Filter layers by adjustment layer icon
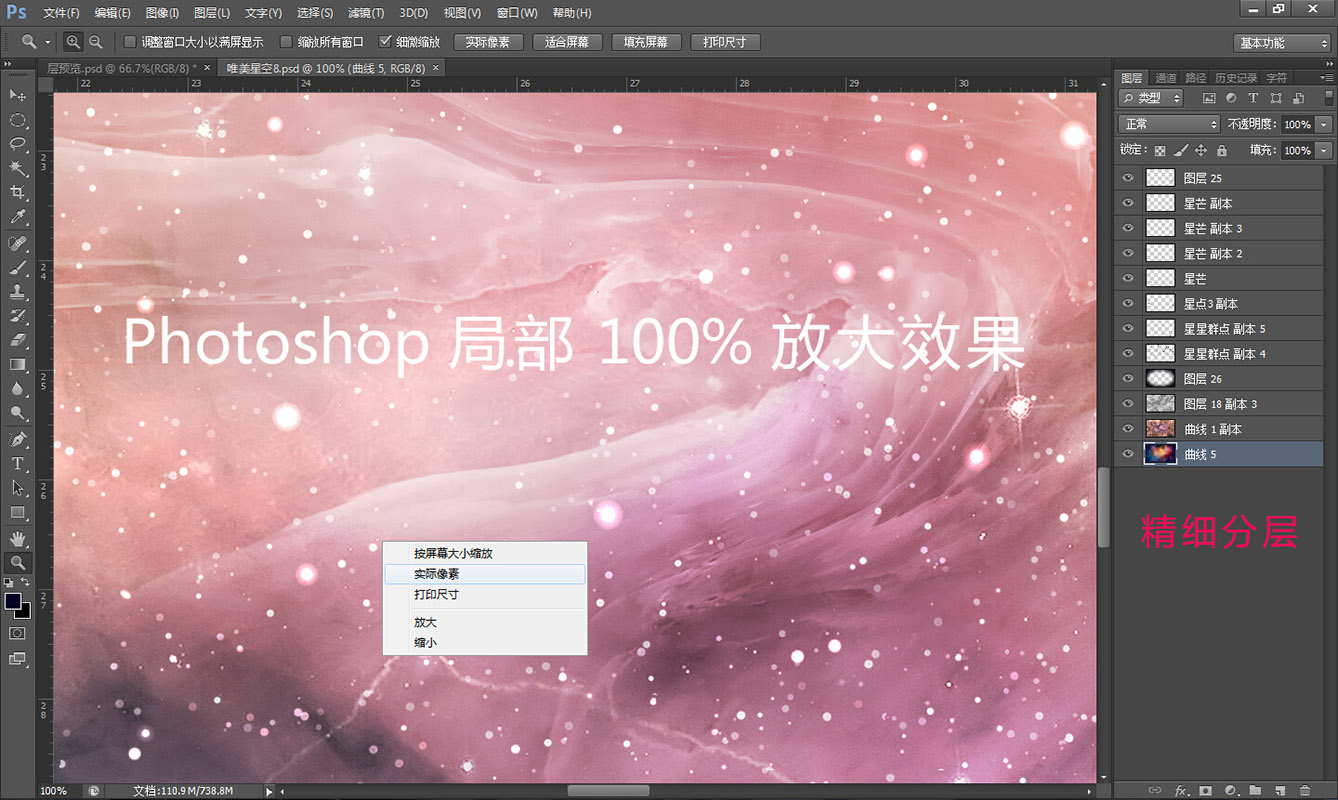The image size is (1338, 800). (1230, 98)
